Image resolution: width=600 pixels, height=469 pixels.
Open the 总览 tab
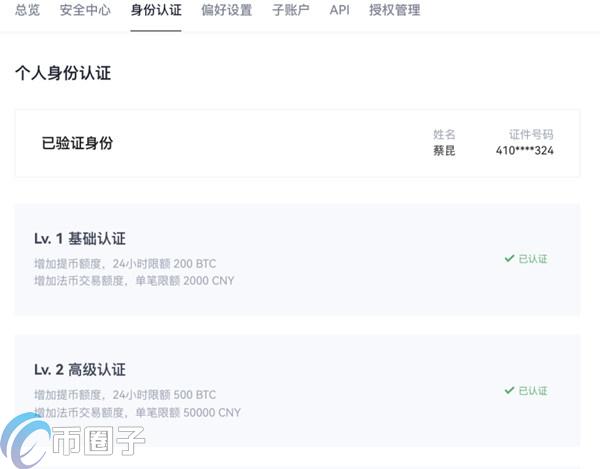point(28,11)
